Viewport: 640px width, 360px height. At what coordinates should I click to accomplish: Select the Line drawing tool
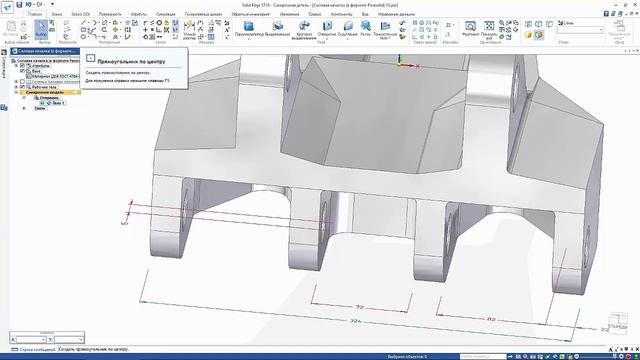pyautogui.click(x=84, y=23)
